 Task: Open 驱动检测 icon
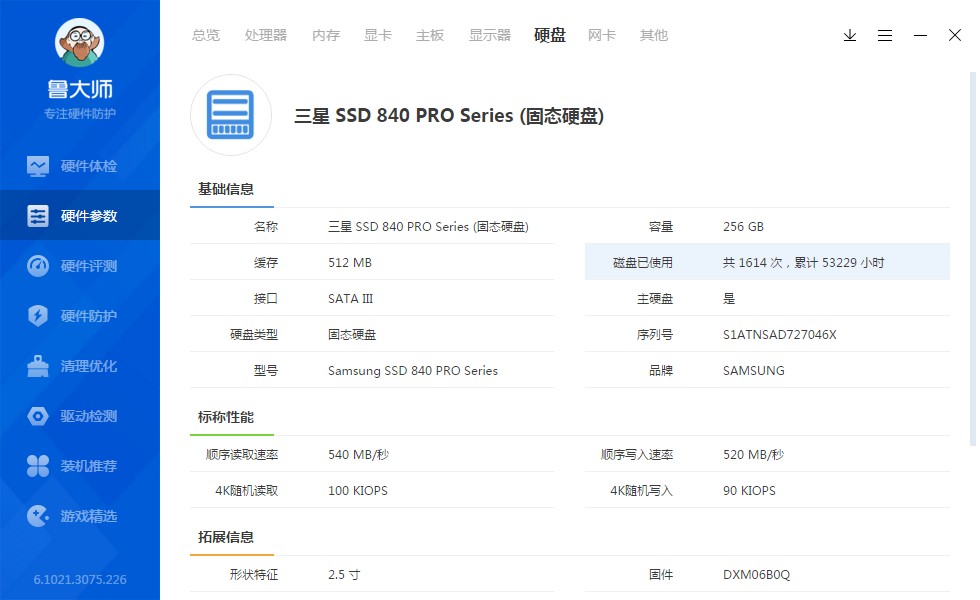pyautogui.click(x=38, y=416)
